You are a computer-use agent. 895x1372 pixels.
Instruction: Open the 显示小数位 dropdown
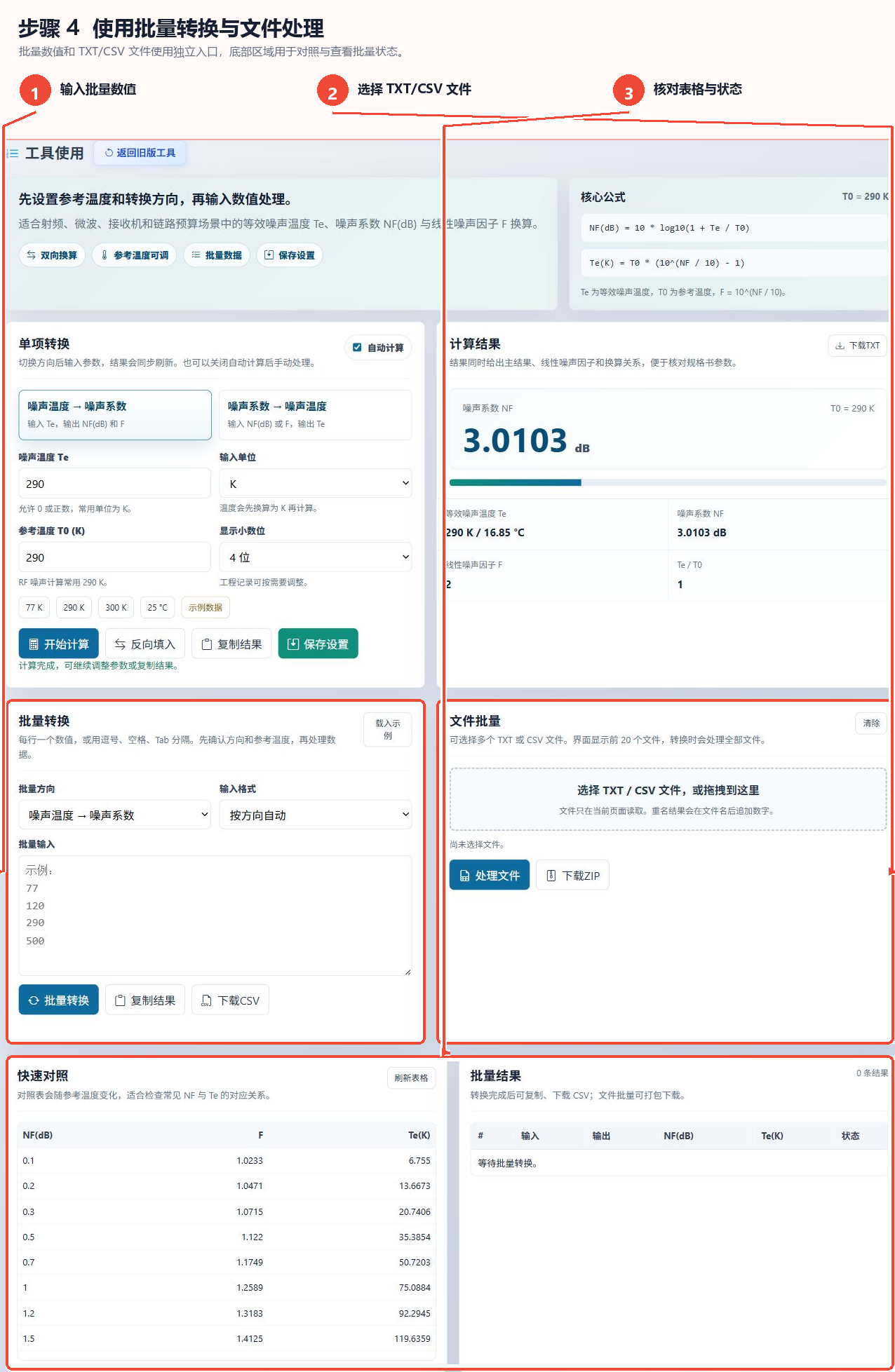tap(316, 557)
